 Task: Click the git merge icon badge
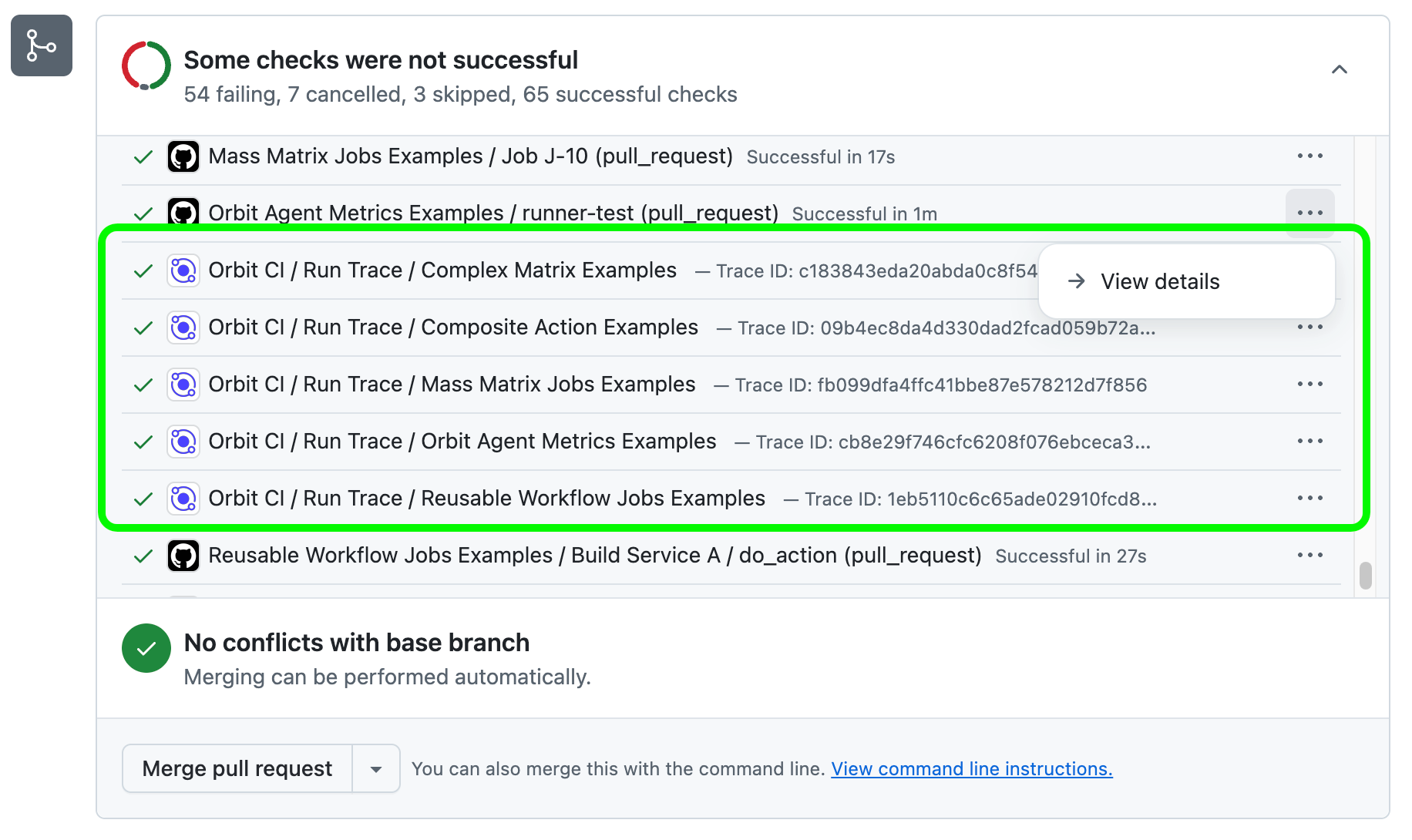[x=42, y=45]
